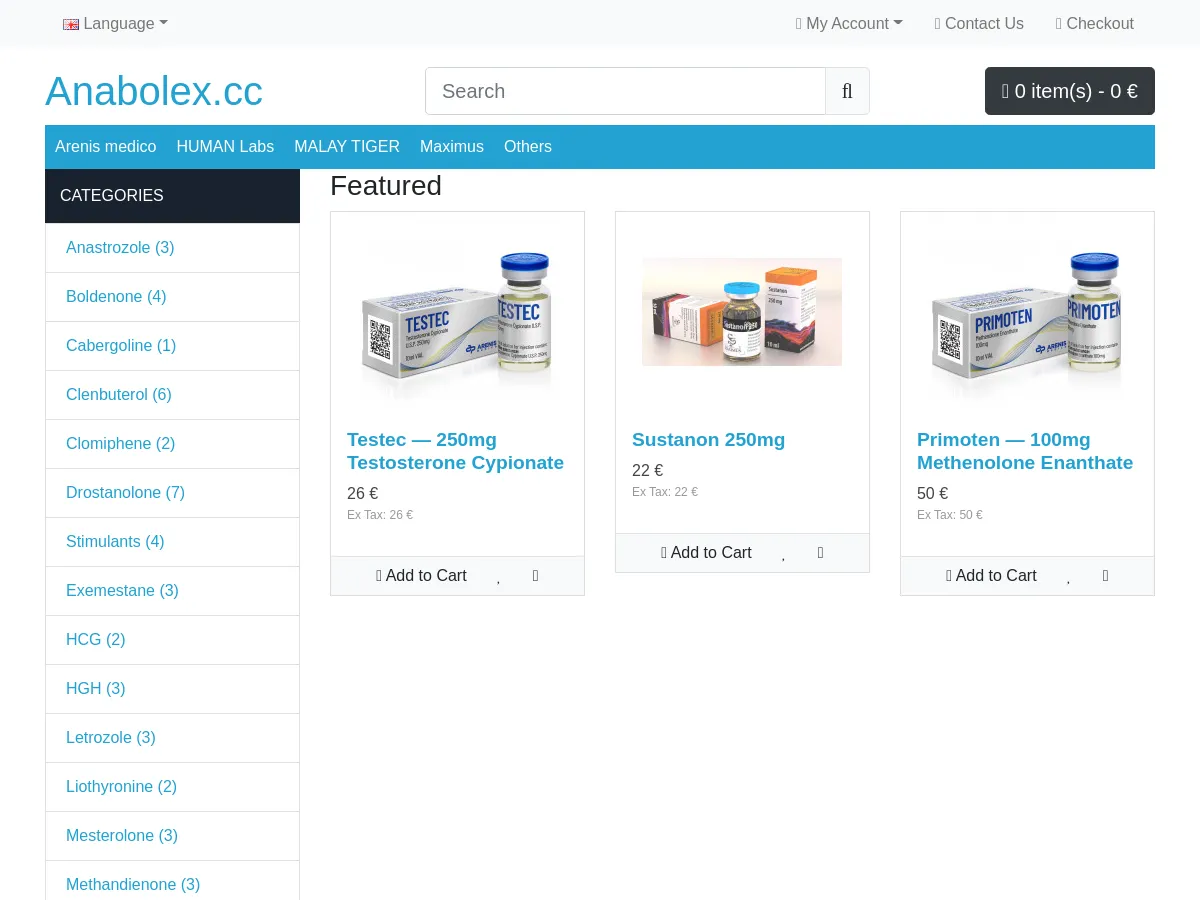Click the compare icon under Primoten
Viewport: 1200px width, 900px height.
(x=1105, y=576)
